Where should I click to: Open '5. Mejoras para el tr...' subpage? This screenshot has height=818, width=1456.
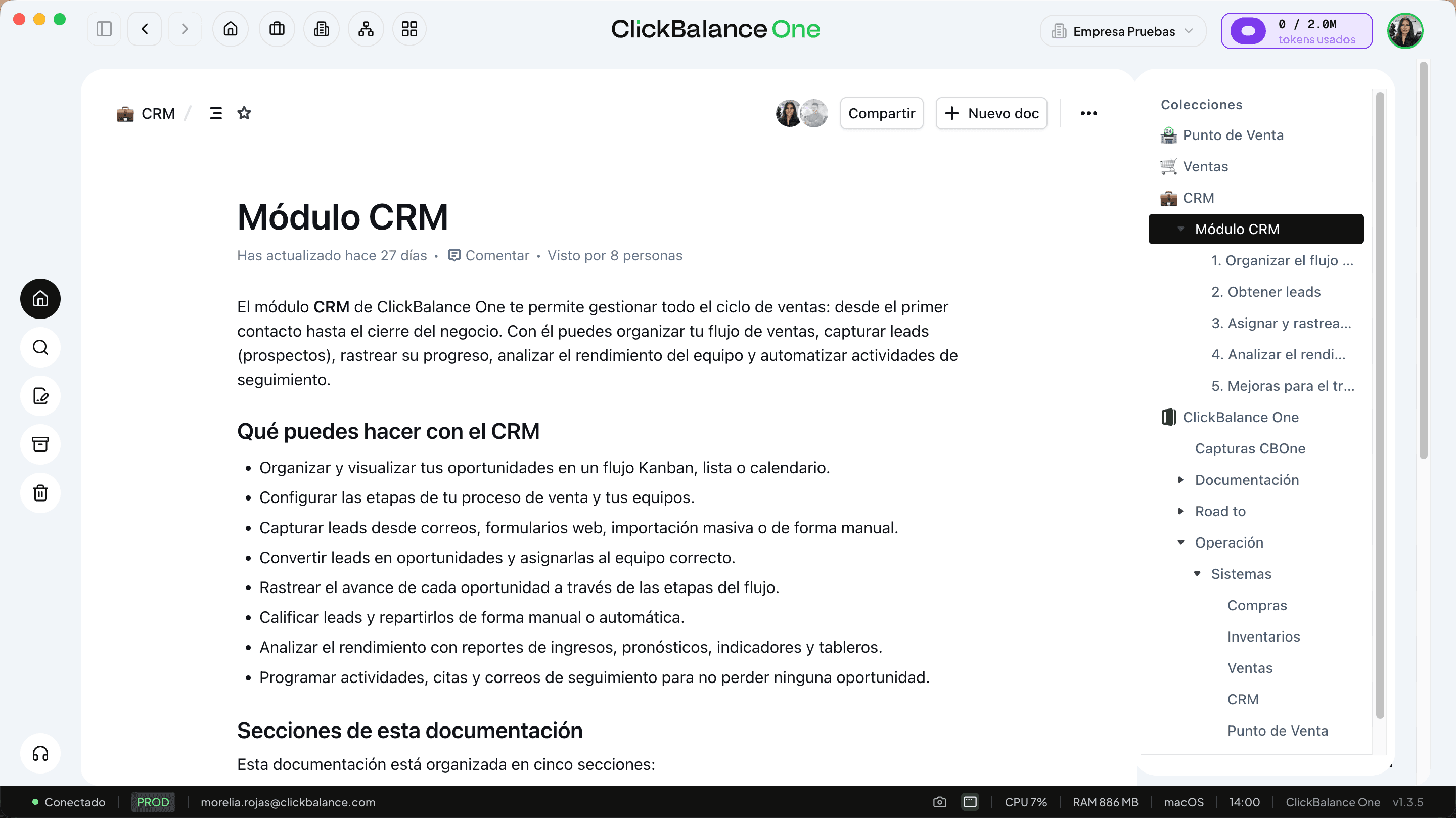(x=1283, y=386)
